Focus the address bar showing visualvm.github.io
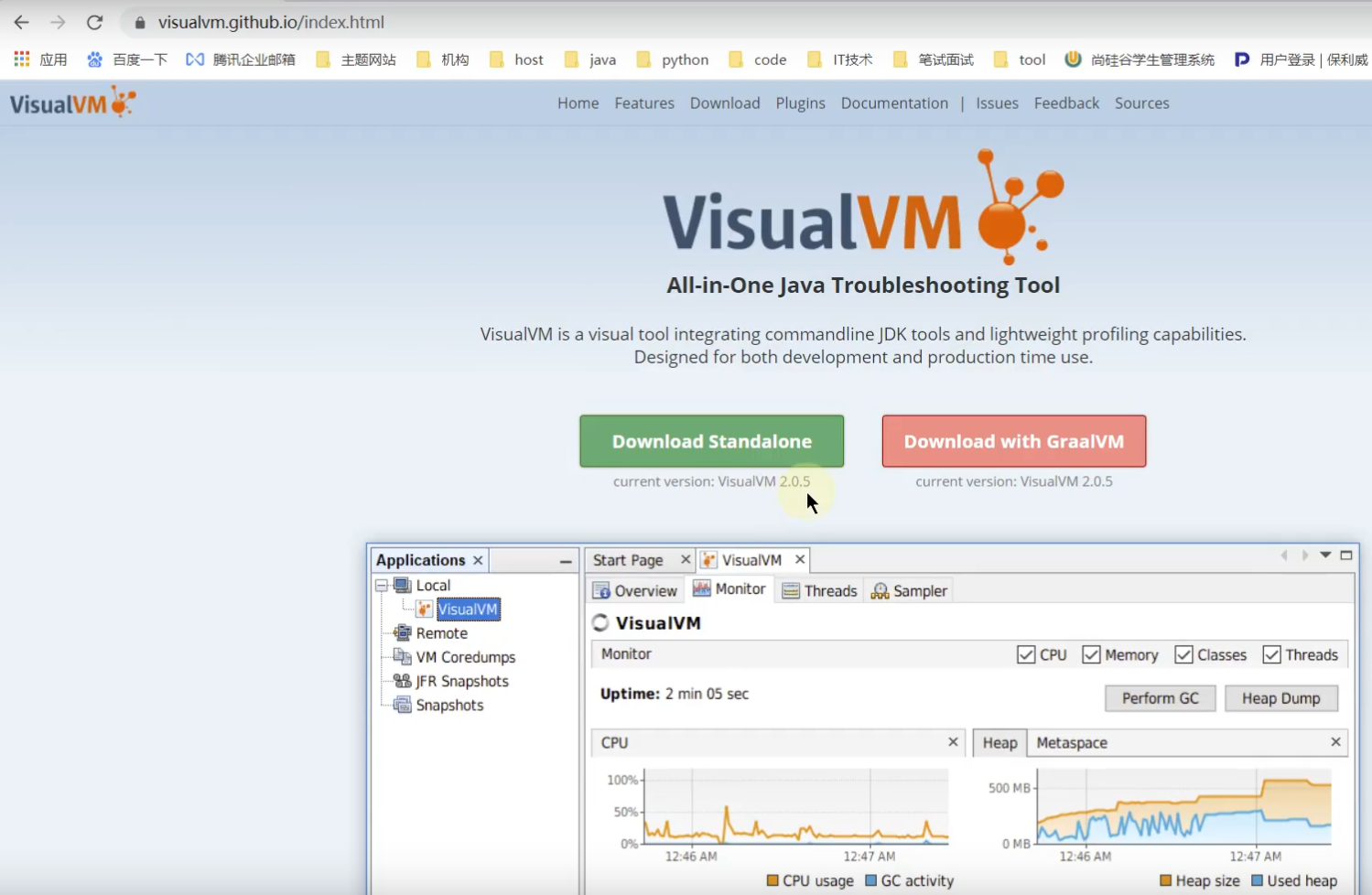This screenshot has width=1372, height=895. pos(271,22)
